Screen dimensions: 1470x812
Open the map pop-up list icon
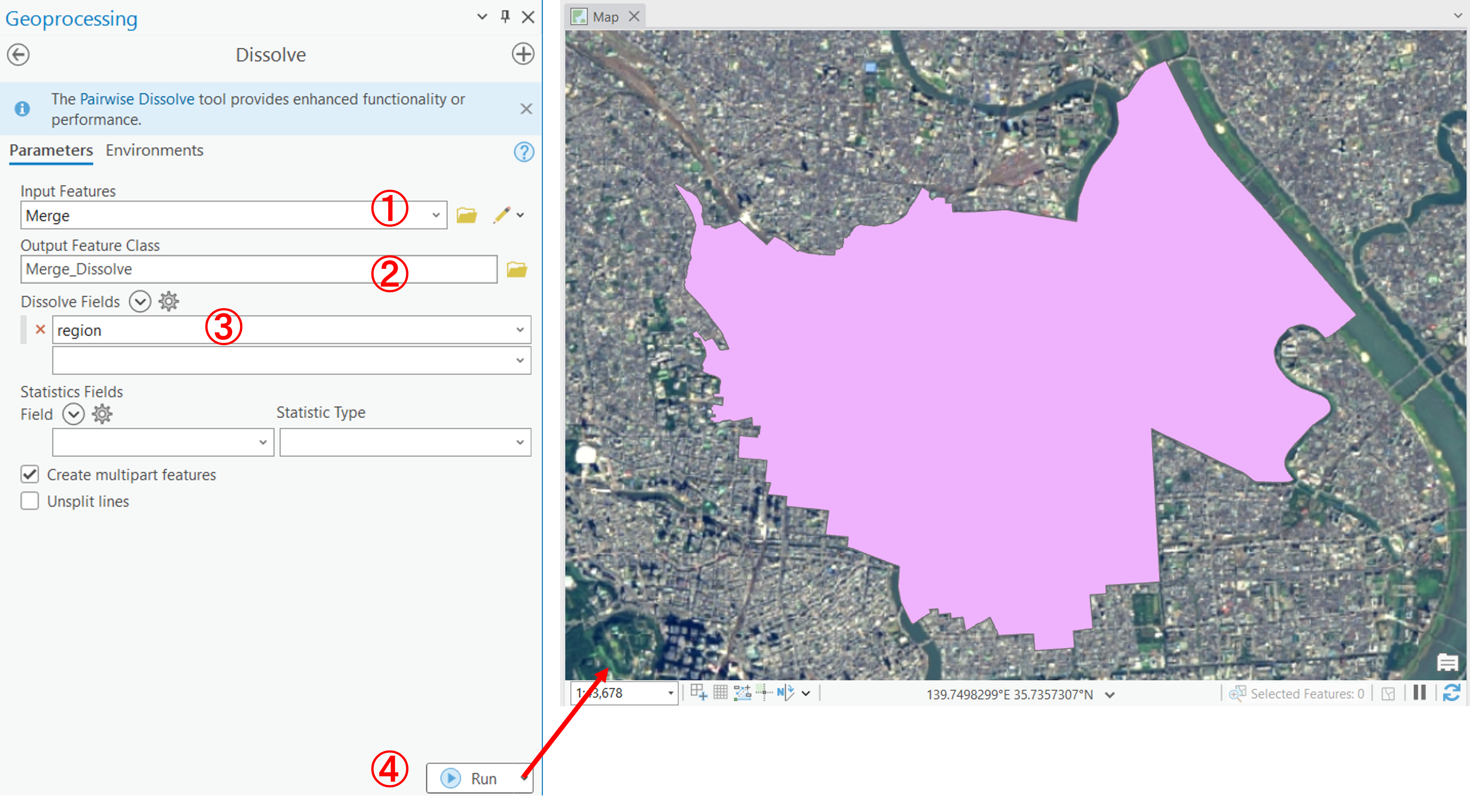[1447, 663]
